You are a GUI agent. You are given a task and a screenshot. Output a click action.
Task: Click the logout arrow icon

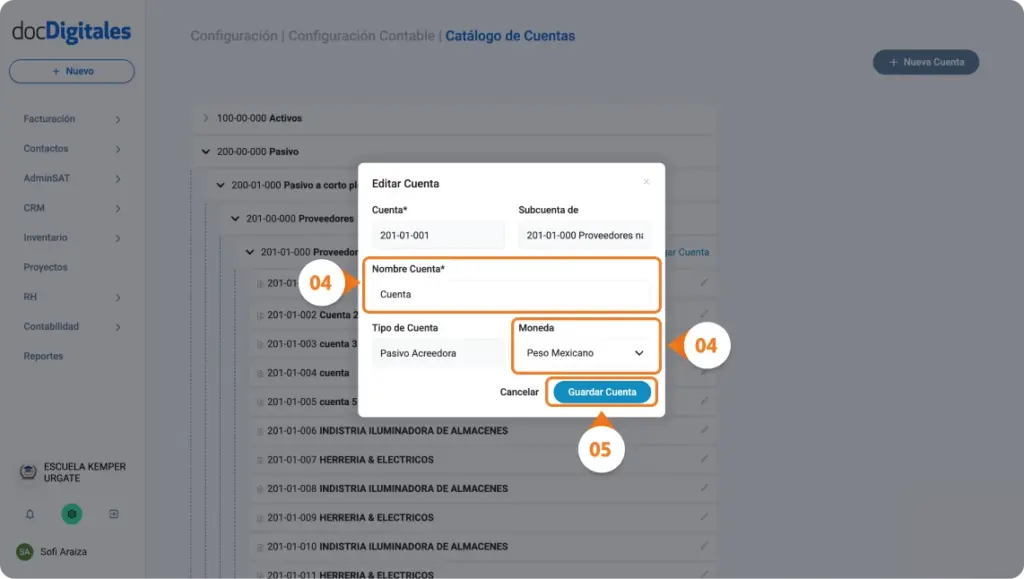[x=114, y=514]
